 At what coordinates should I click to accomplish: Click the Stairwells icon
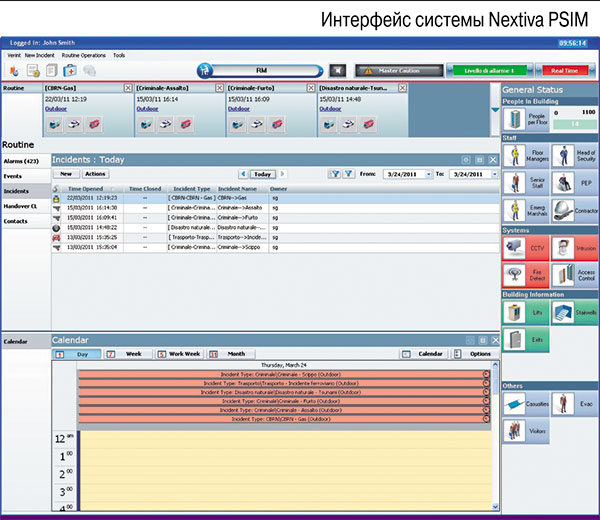point(573,313)
